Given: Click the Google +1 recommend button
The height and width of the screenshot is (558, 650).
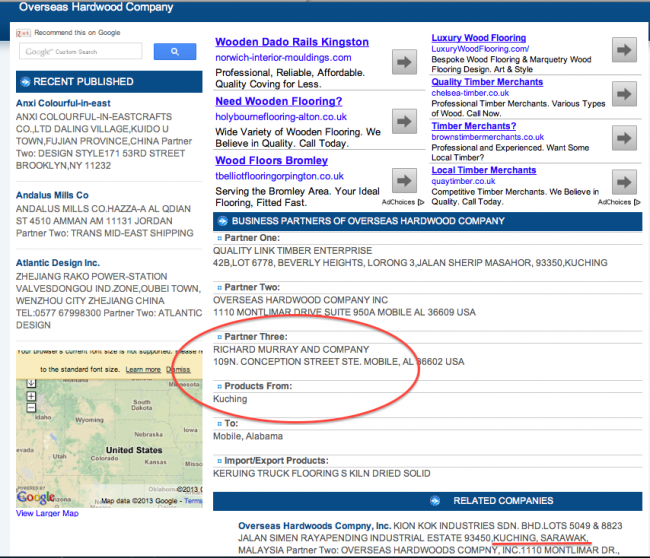Looking at the screenshot, I should [24, 32].
